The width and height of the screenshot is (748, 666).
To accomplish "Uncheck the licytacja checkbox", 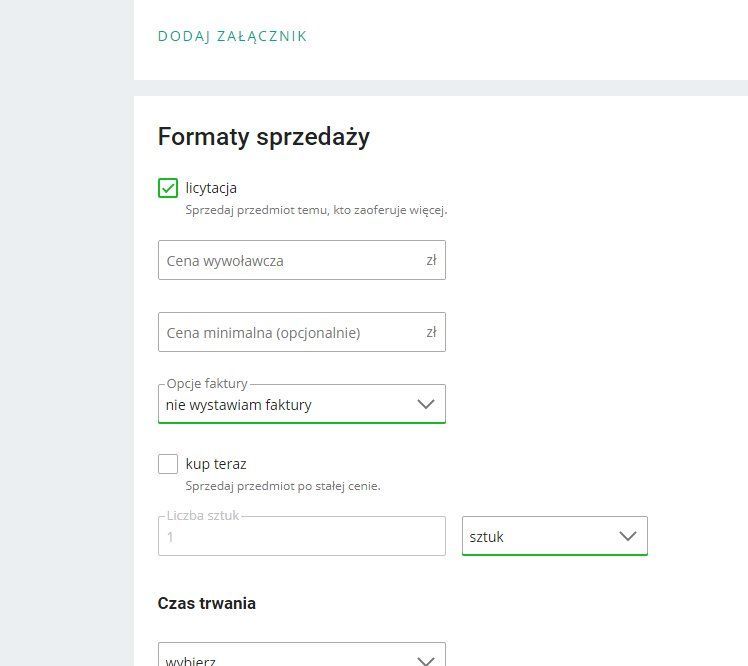I will click(168, 188).
